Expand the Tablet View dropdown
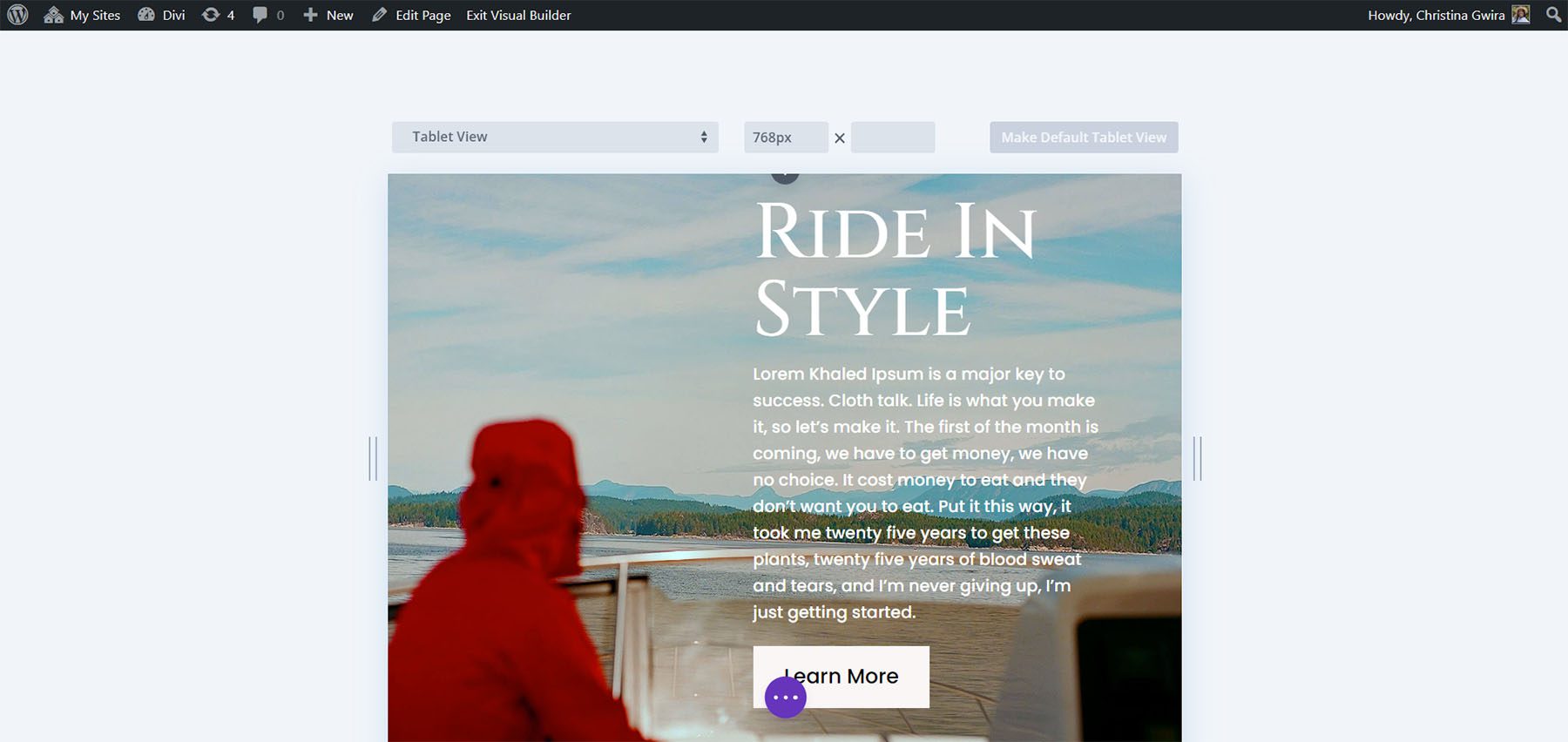 click(554, 137)
